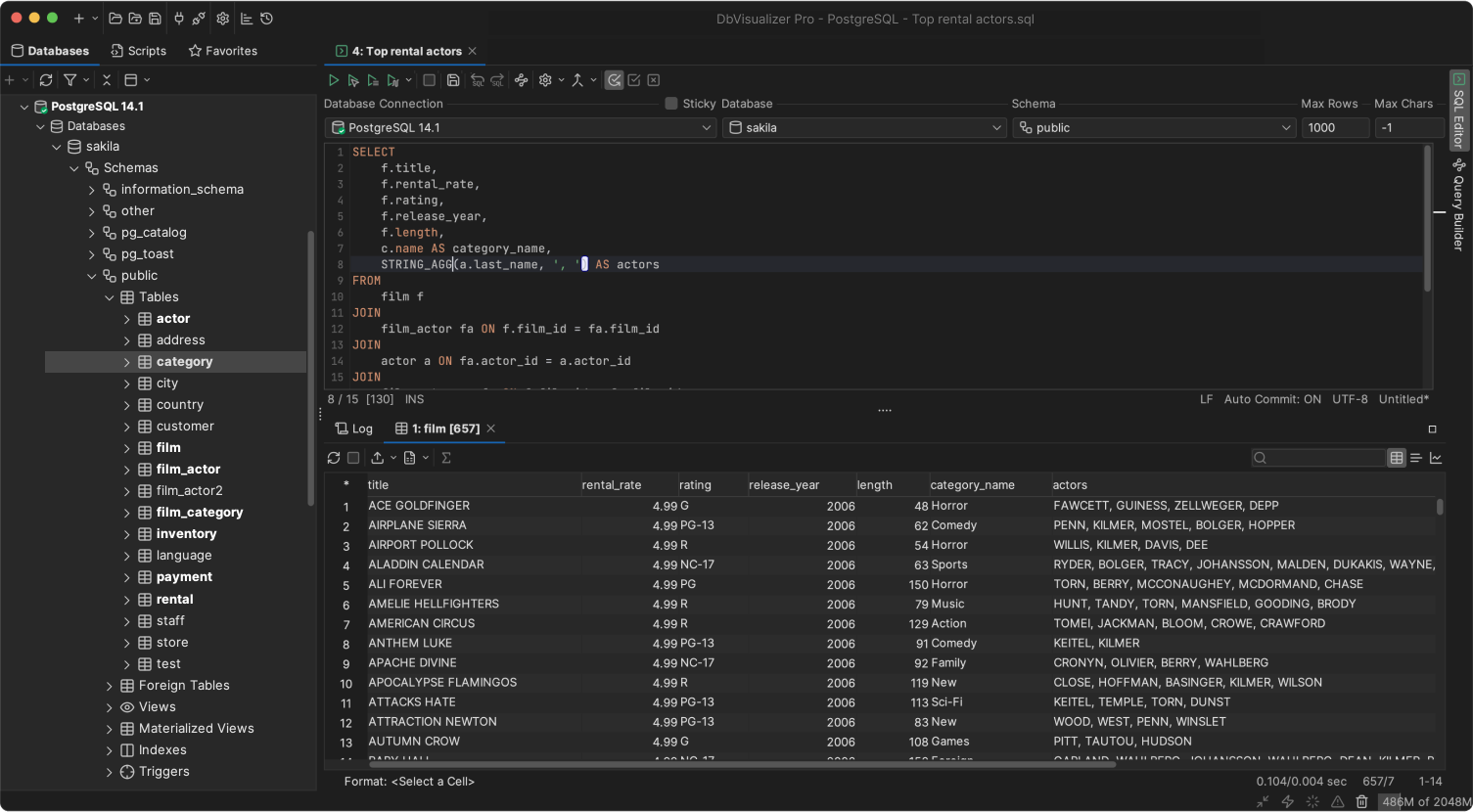Toggle the auto commit button in editor toolbar

point(614,80)
